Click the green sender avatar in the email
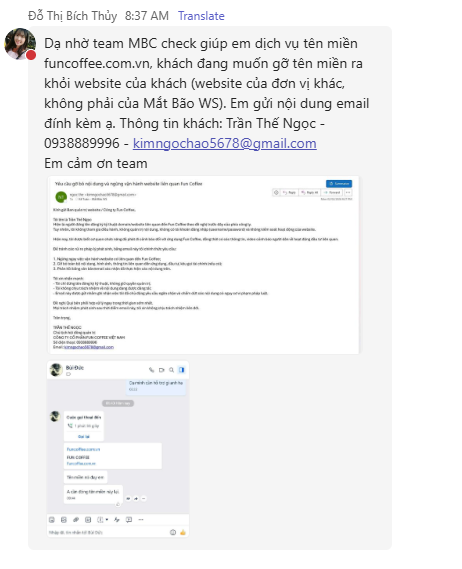 (61, 197)
